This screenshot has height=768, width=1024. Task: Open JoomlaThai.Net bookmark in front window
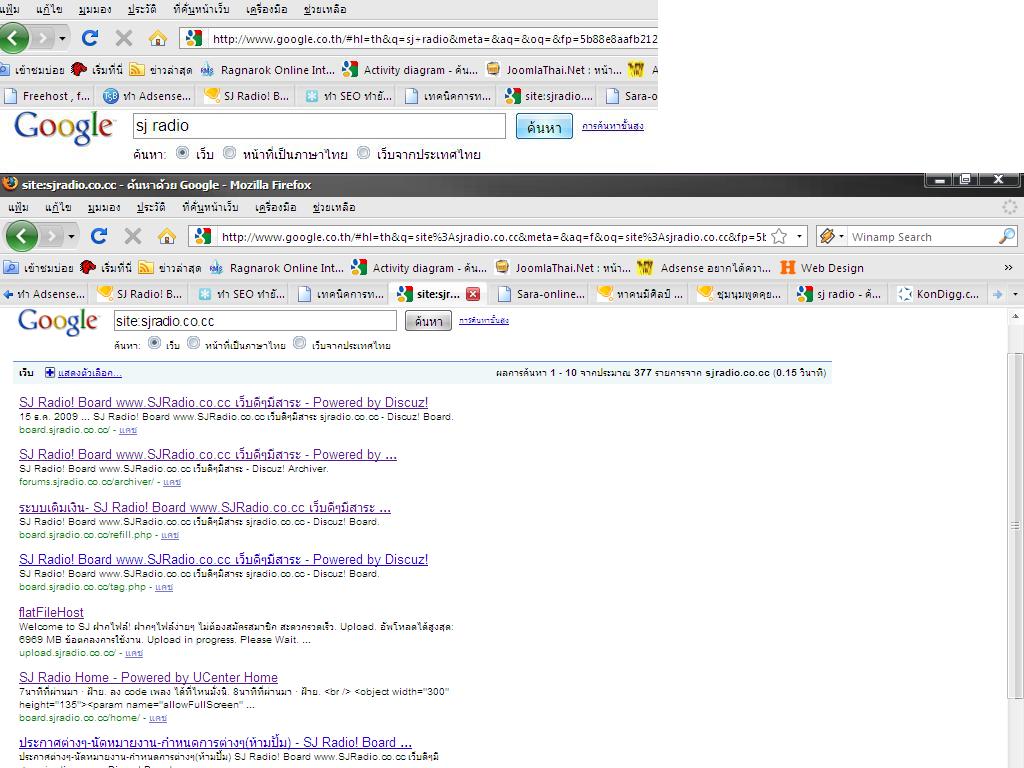click(563, 268)
